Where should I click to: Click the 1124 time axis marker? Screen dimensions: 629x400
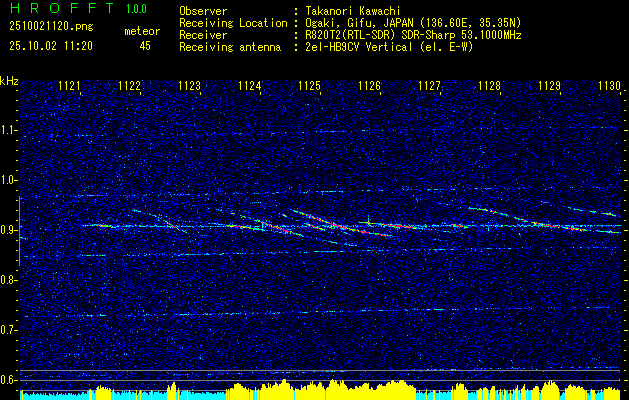pyautogui.click(x=249, y=85)
